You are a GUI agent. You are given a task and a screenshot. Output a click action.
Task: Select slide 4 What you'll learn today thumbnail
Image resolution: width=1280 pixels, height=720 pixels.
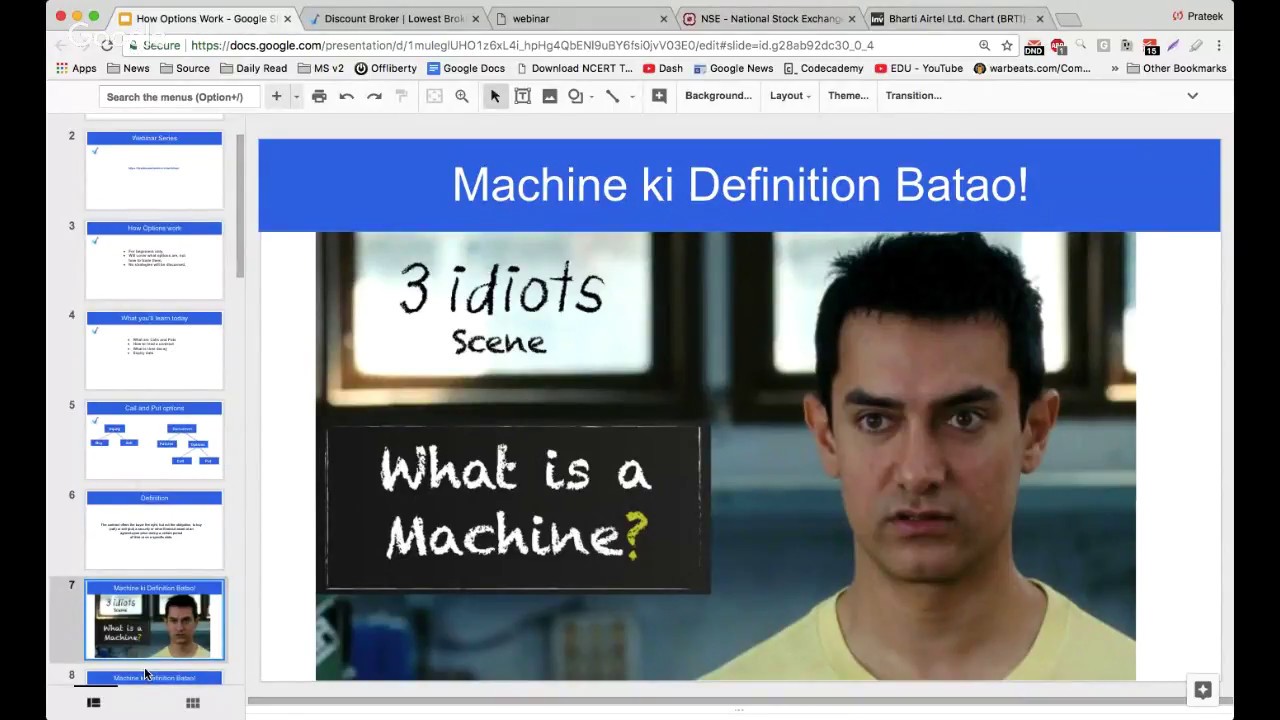154,350
